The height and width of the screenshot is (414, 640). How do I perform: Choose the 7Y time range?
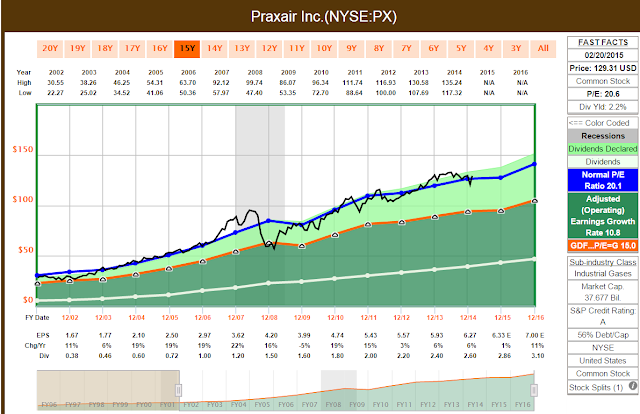tap(406, 49)
